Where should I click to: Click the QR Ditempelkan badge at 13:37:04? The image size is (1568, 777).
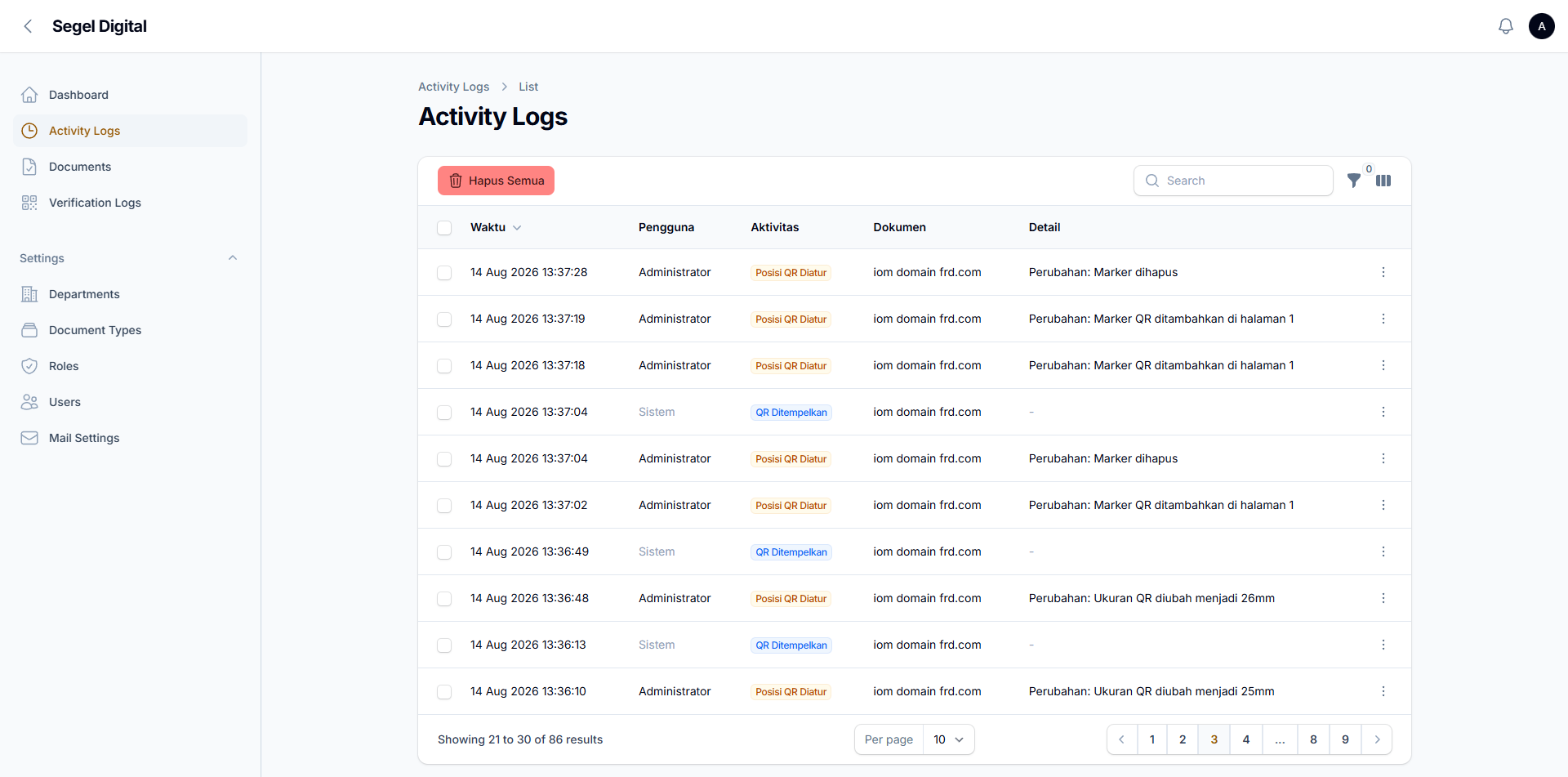791,413
